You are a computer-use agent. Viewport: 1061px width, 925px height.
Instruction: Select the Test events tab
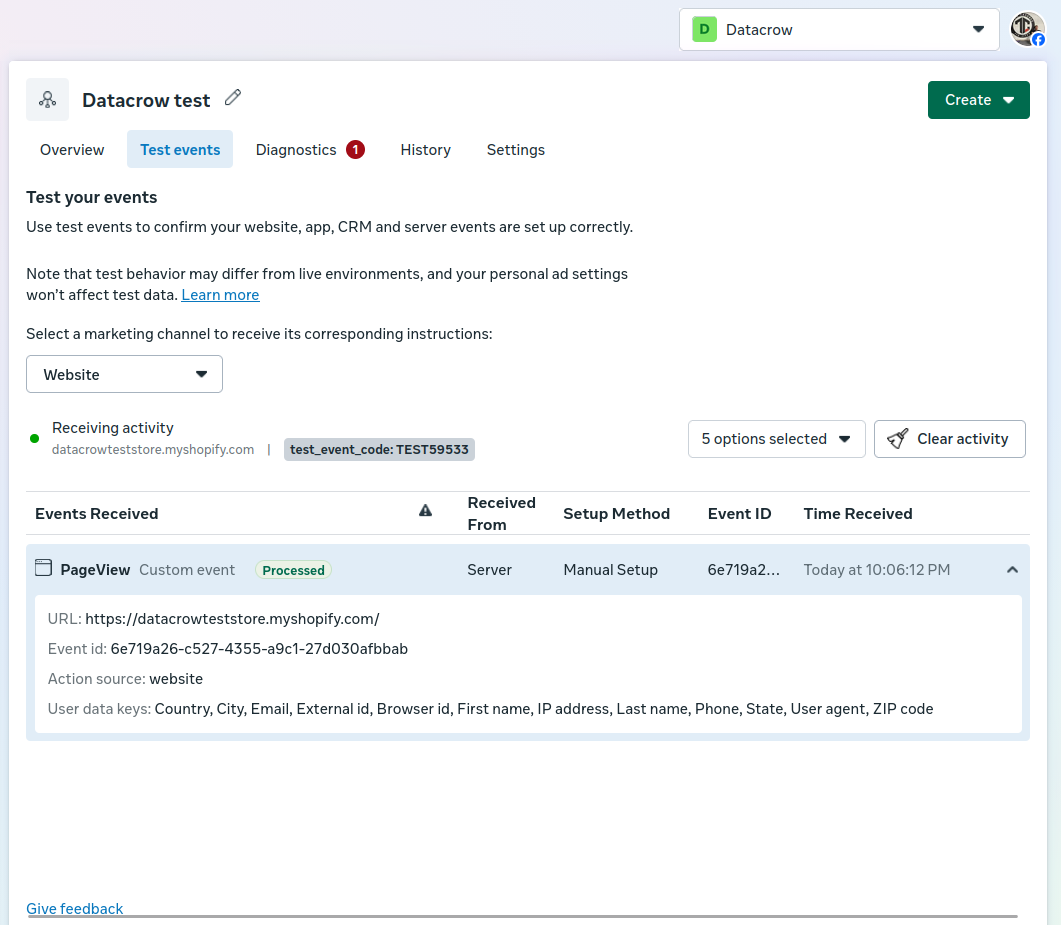click(x=180, y=150)
